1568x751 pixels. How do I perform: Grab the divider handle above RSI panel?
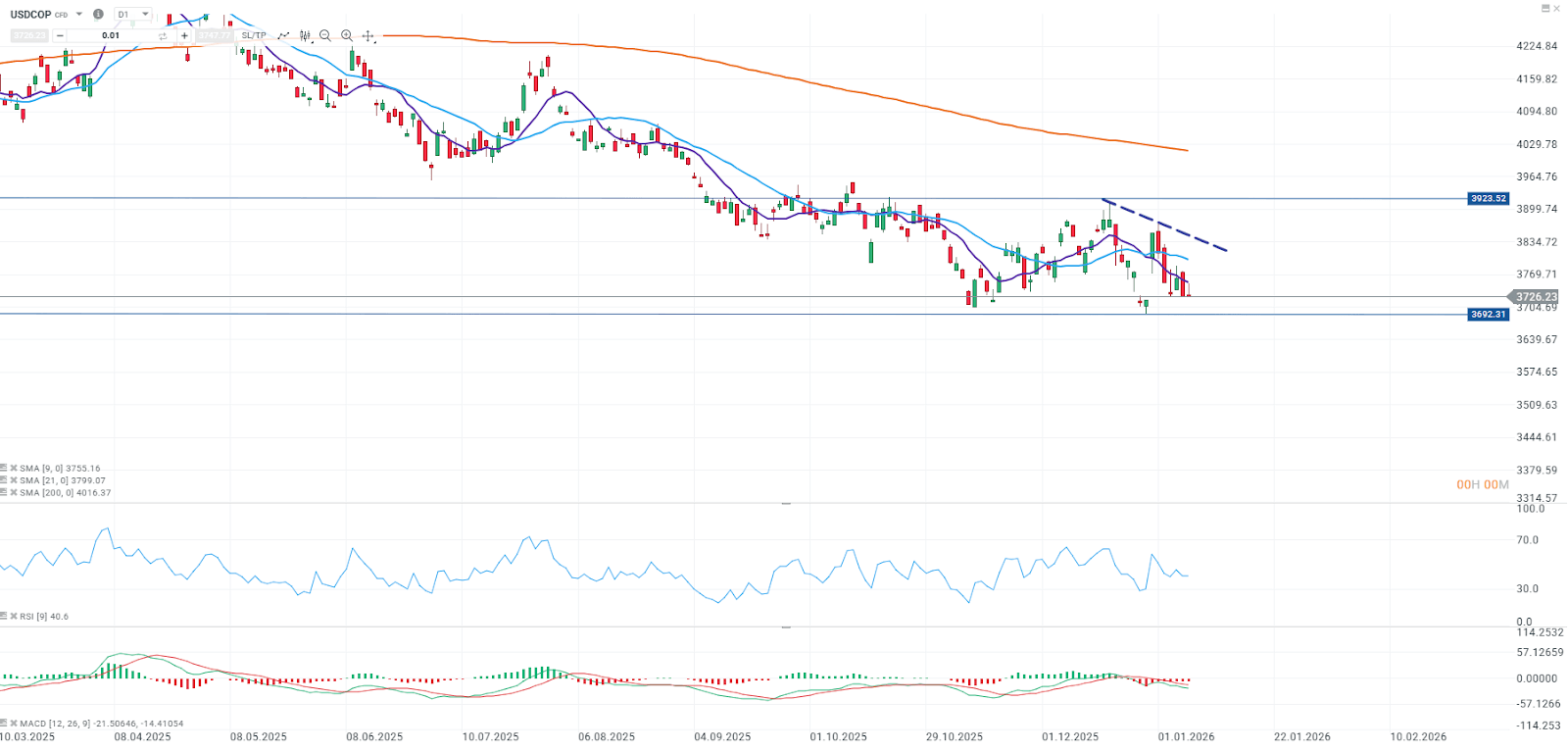click(786, 503)
